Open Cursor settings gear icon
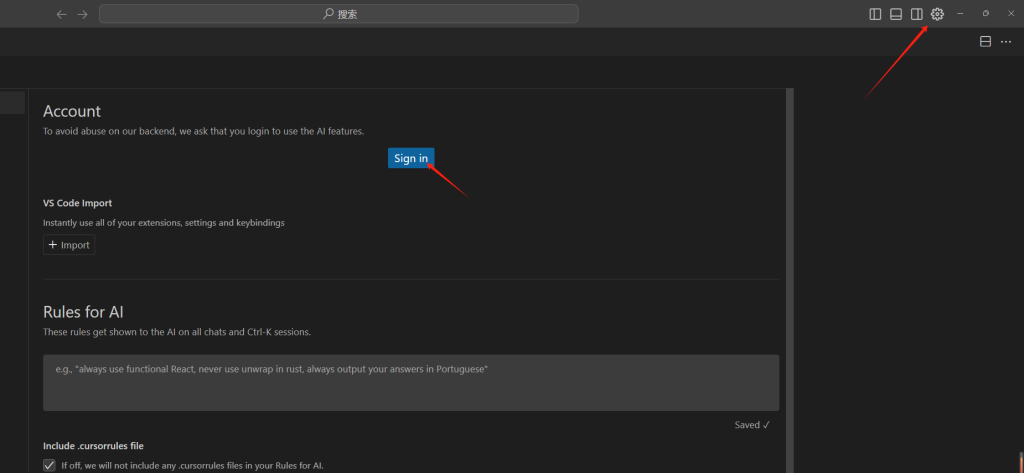The width and height of the screenshot is (1024, 473). 937,14
